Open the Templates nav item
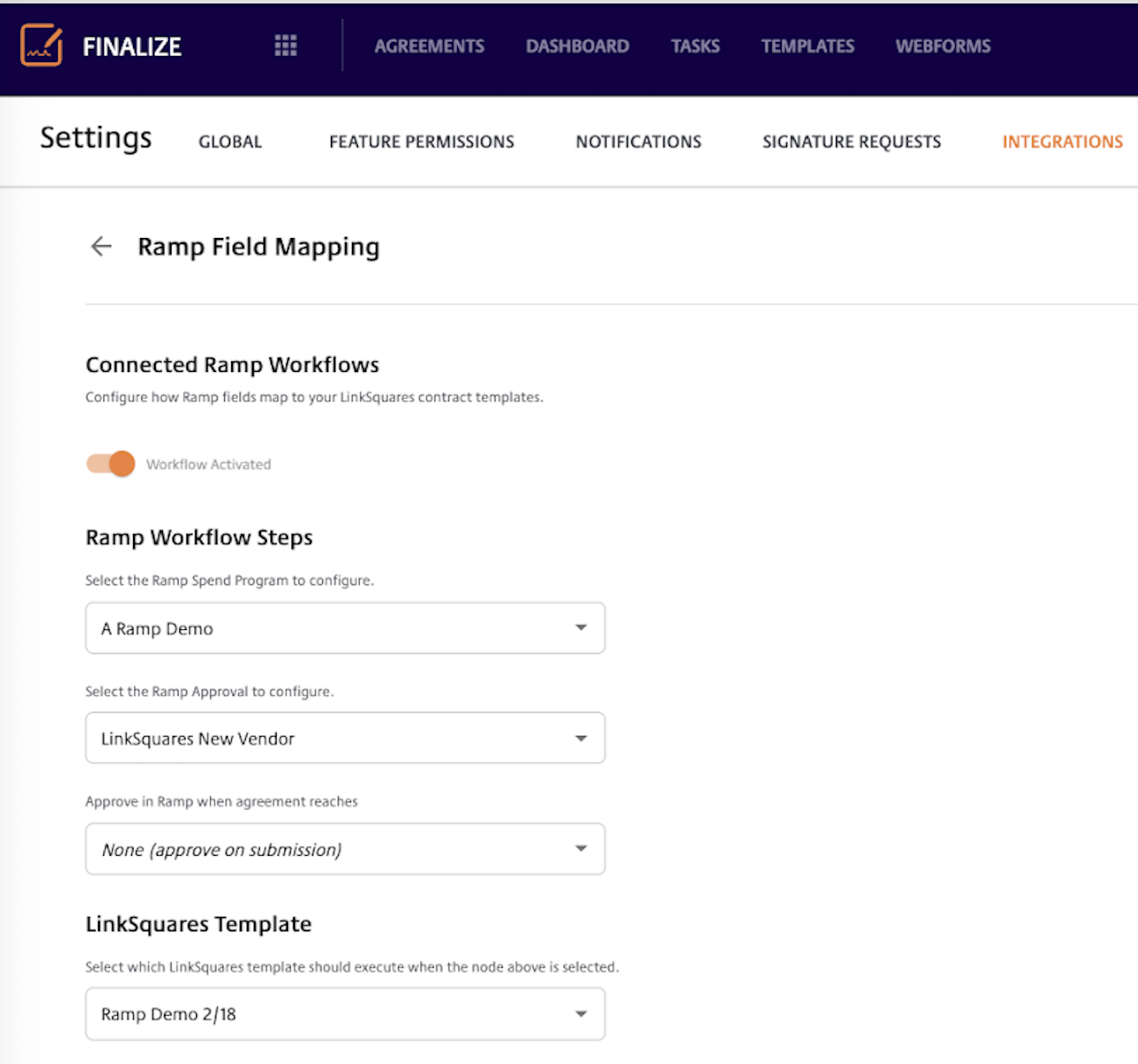 807,46
